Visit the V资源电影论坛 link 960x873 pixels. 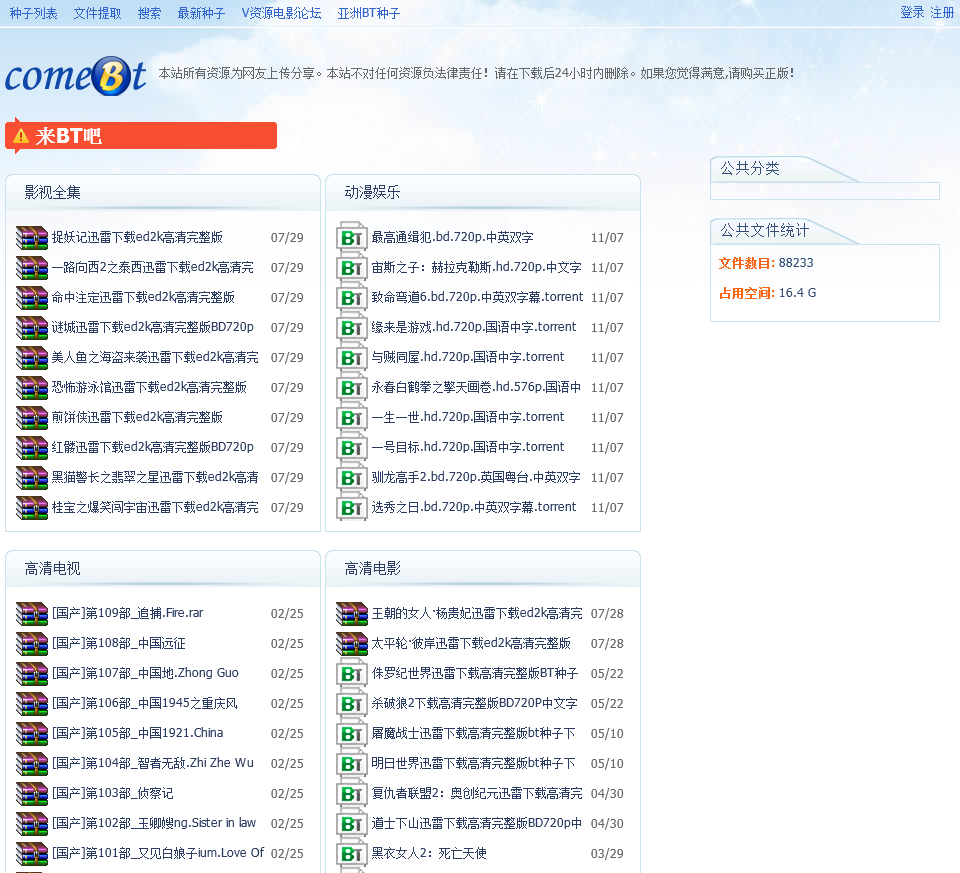tap(282, 13)
